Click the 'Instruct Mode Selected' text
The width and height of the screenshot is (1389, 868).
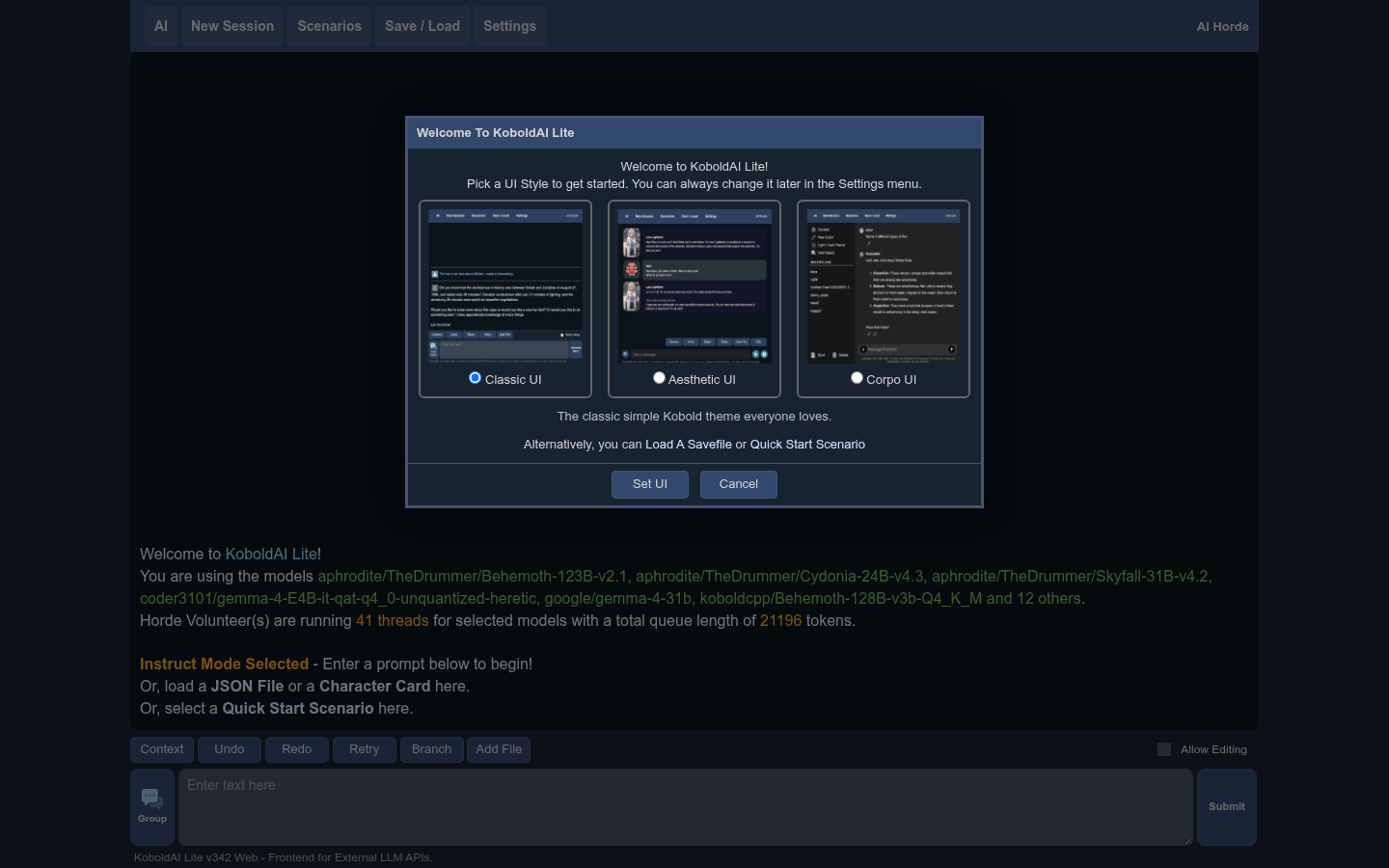(x=224, y=665)
